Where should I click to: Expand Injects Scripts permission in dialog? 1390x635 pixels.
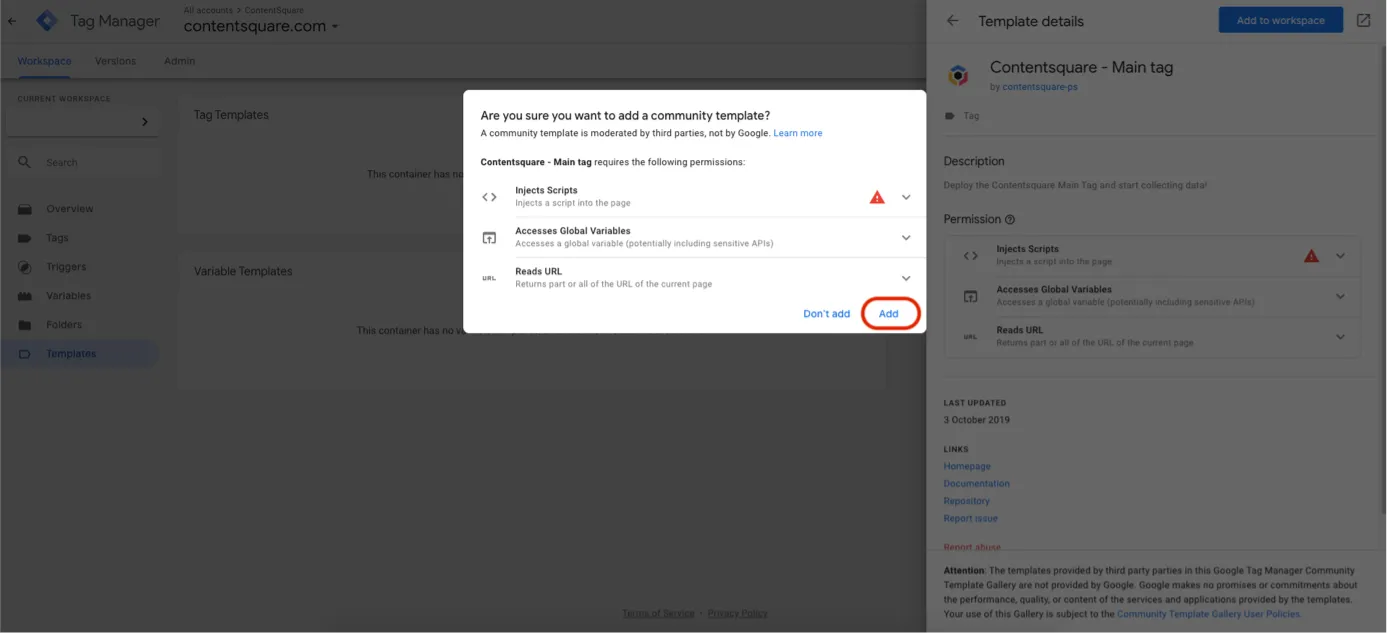906,197
